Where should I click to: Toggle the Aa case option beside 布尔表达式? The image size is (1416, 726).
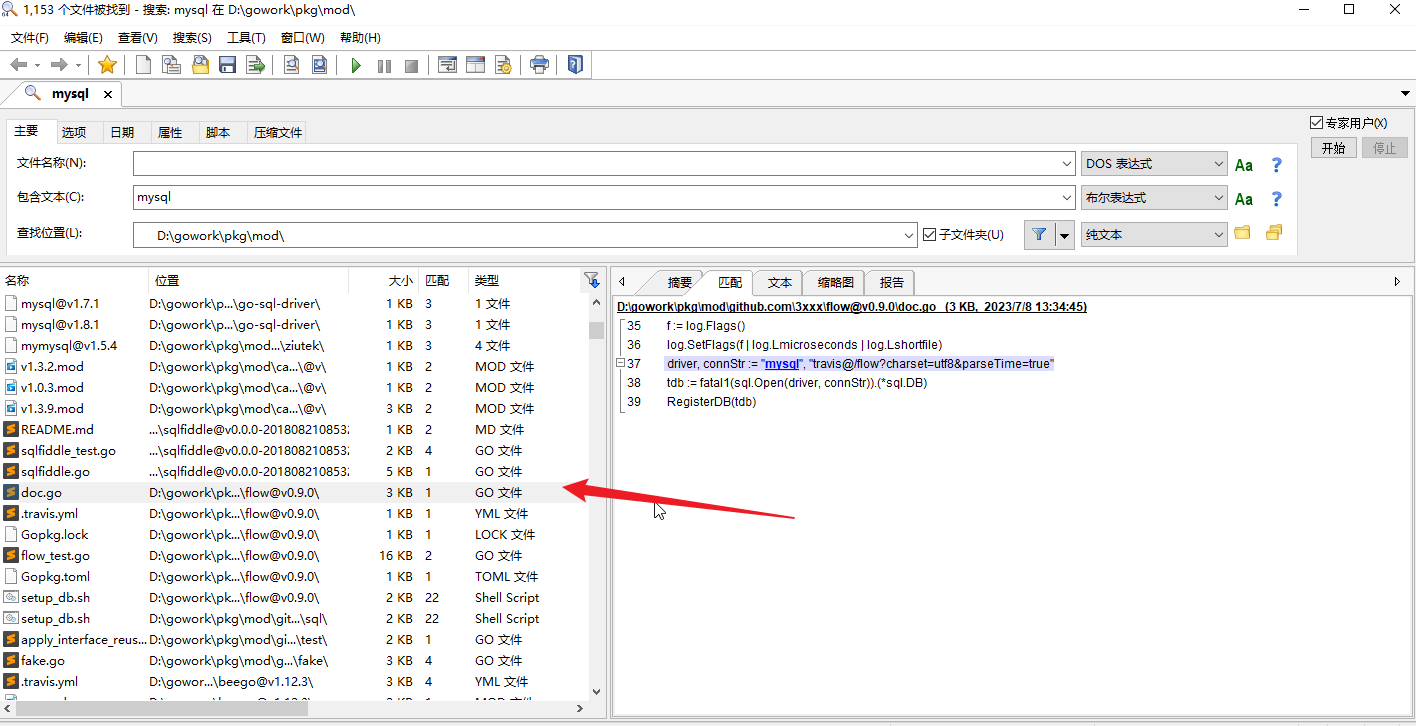coord(1244,199)
